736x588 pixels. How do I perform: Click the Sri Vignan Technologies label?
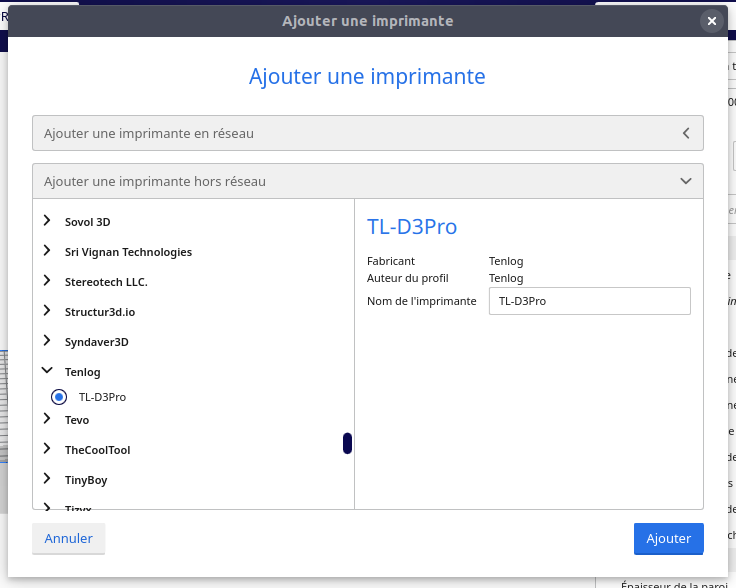tap(128, 252)
